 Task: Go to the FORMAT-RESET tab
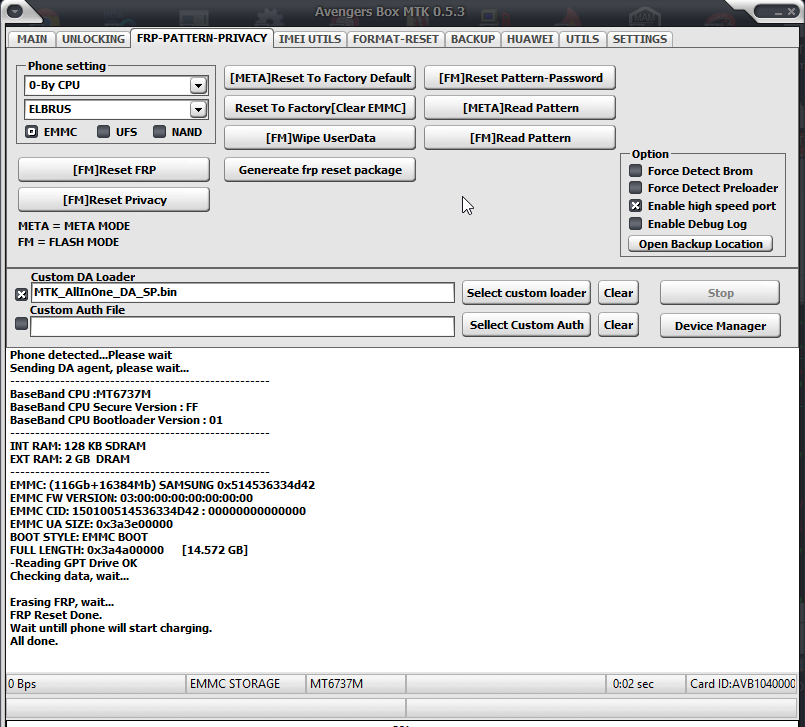395,39
